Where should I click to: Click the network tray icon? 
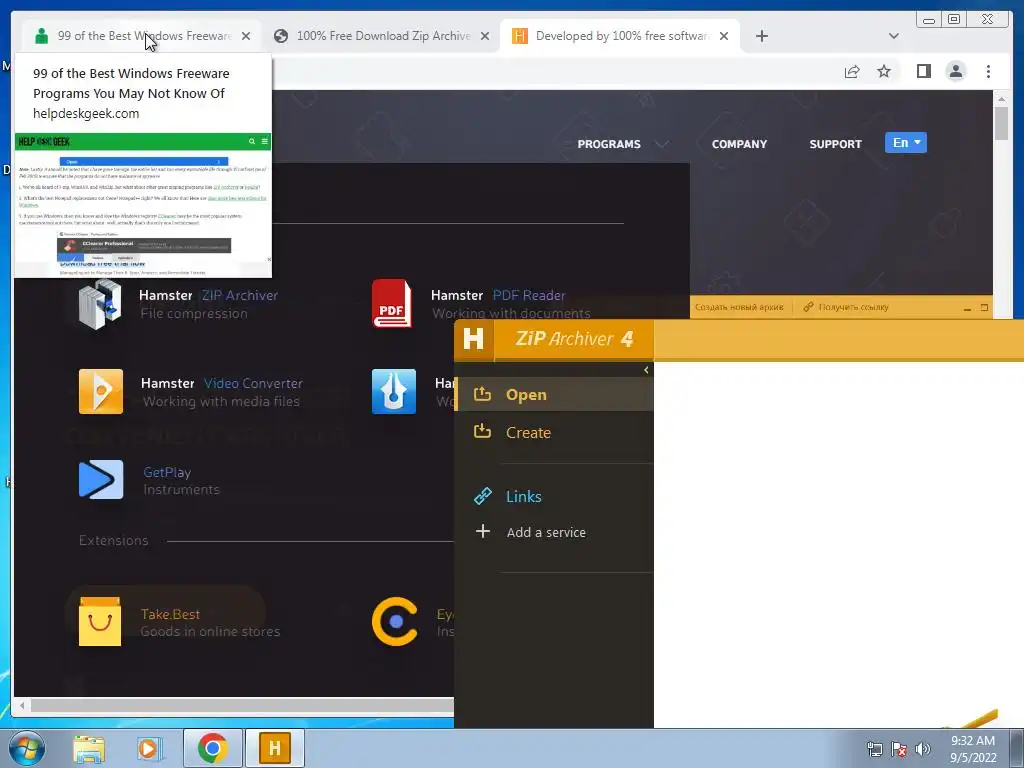(x=874, y=749)
